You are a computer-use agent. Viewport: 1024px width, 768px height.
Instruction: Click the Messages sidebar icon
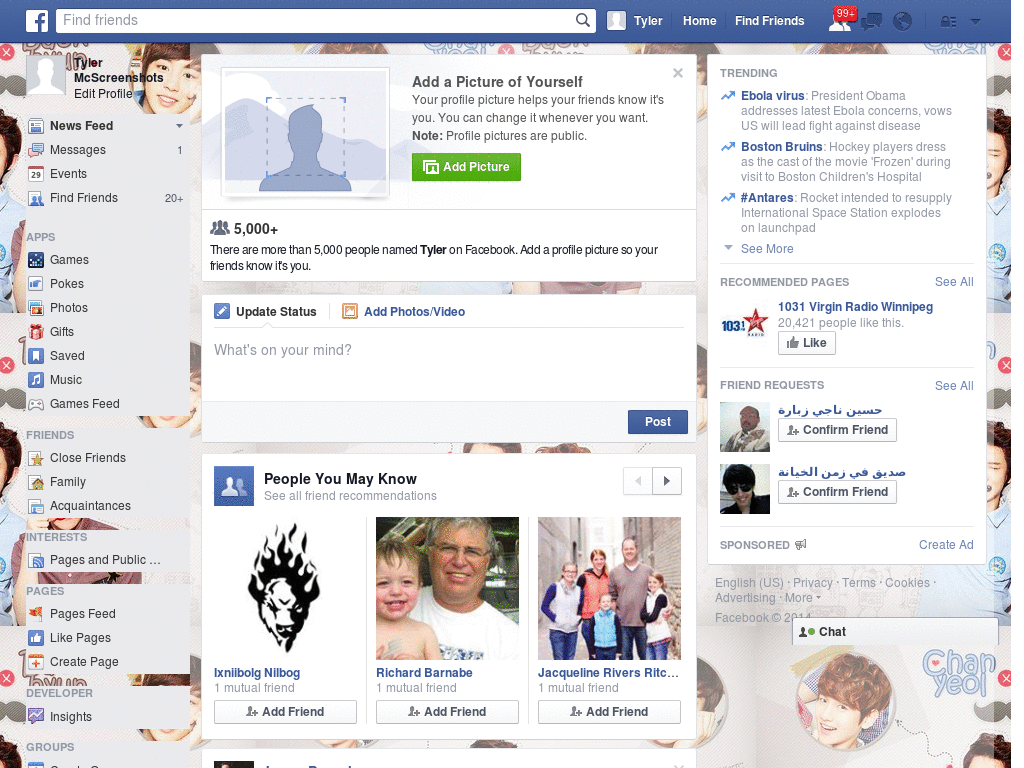point(36,150)
